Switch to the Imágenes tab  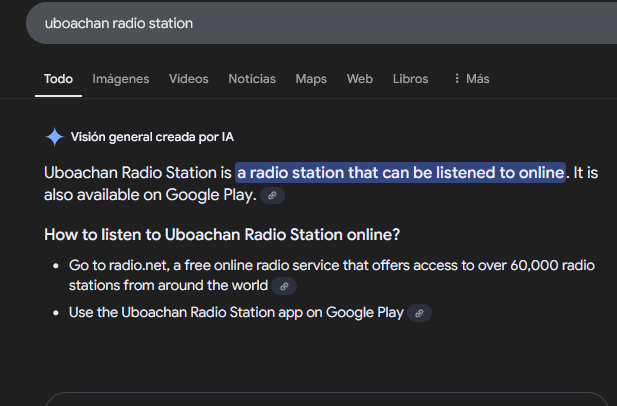(x=121, y=79)
